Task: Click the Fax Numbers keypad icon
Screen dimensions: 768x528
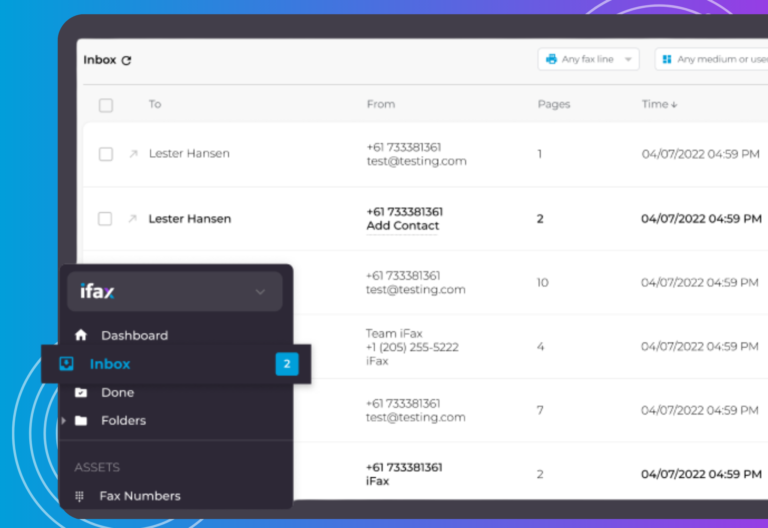Action: tap(79, 496)
